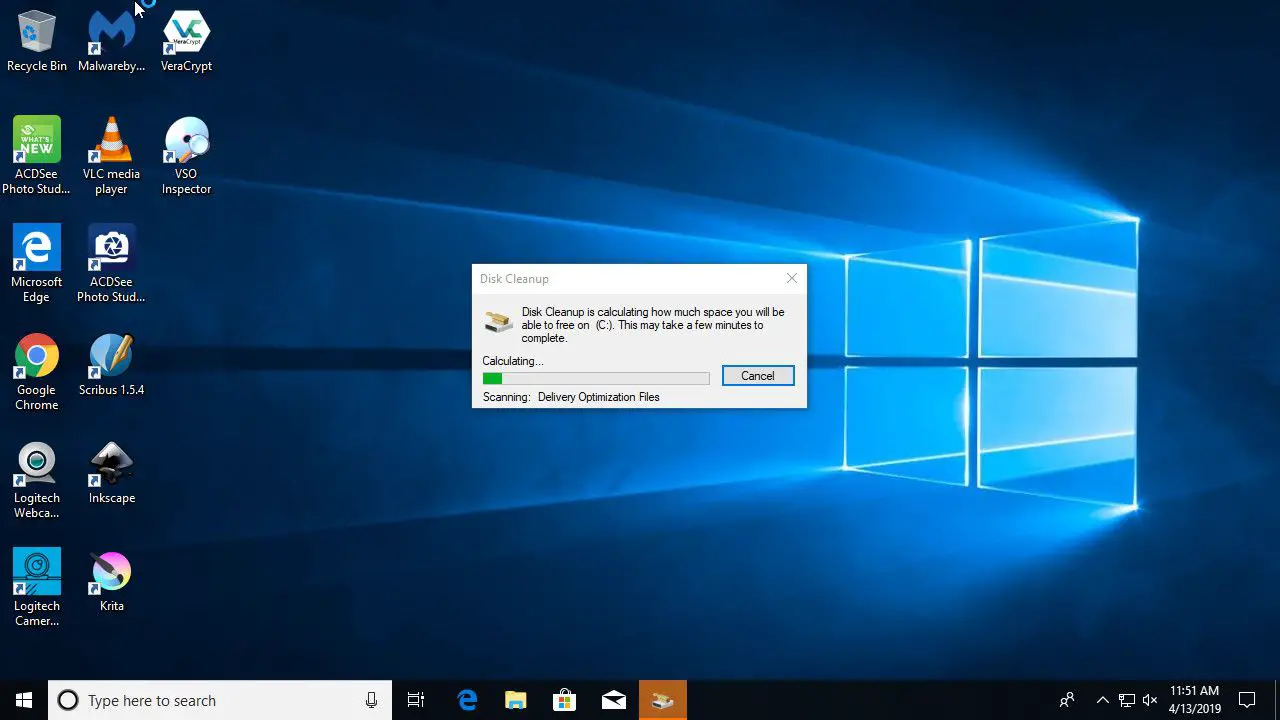
Task: Select the ACDSee Photo Studio camera shortcut
Action: [x=111, y=263]
